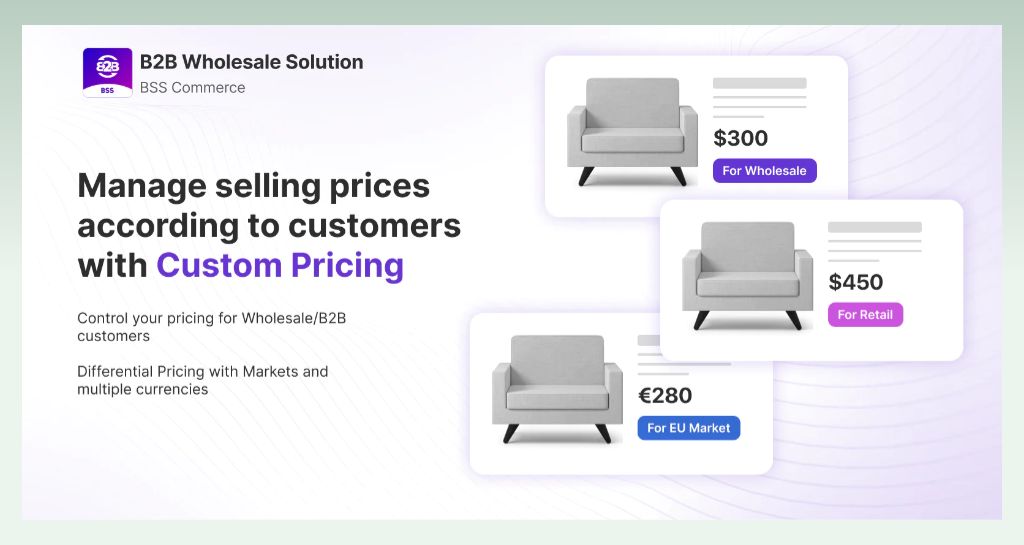
Task: Select the armchair image in the retail card
Action: [x=747, y=275]
